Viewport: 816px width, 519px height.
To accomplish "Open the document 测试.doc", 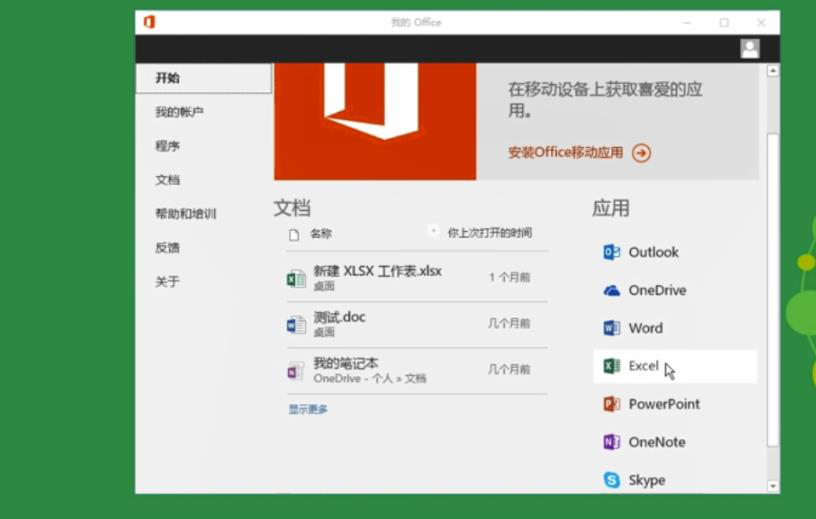I will point(339,317).
